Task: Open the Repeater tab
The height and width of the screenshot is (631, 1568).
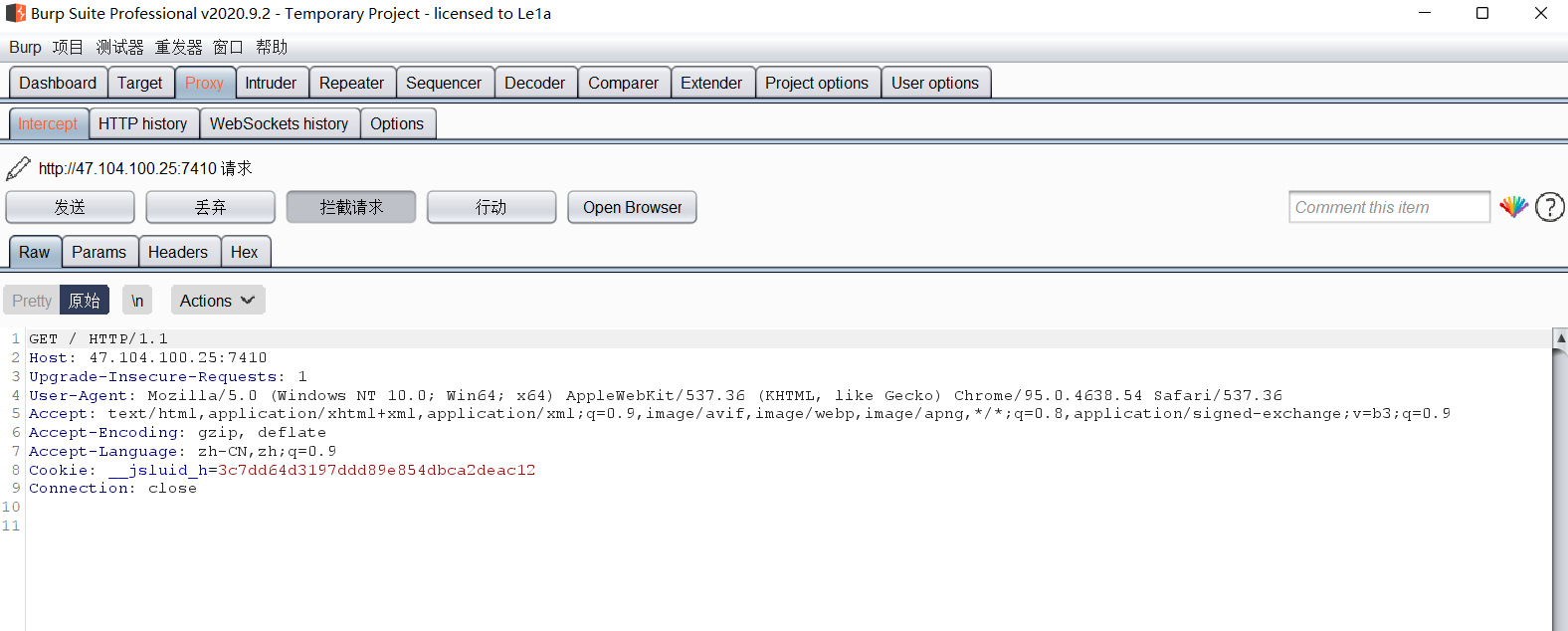Action: coord(351,83)
